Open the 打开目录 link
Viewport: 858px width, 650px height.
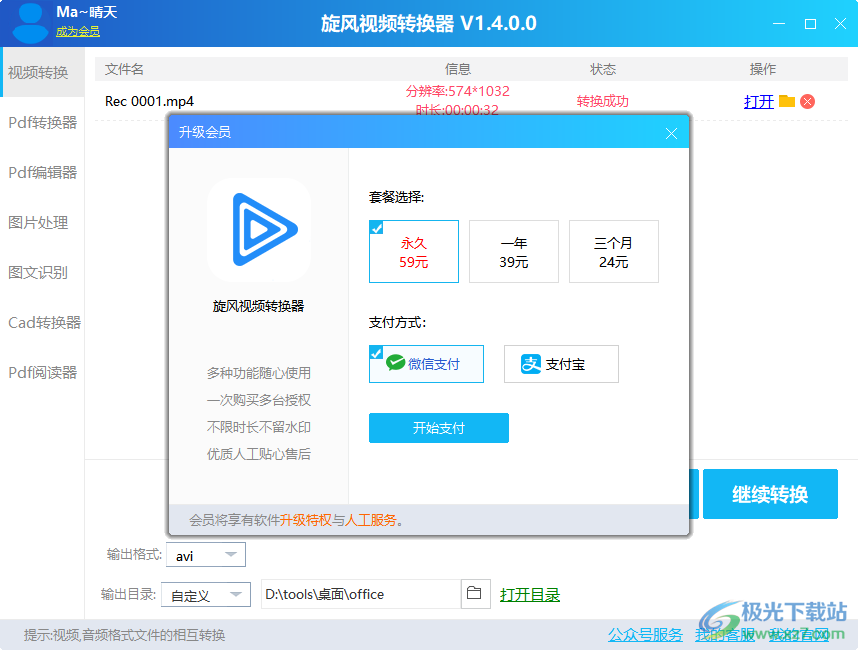coord(530,593)
